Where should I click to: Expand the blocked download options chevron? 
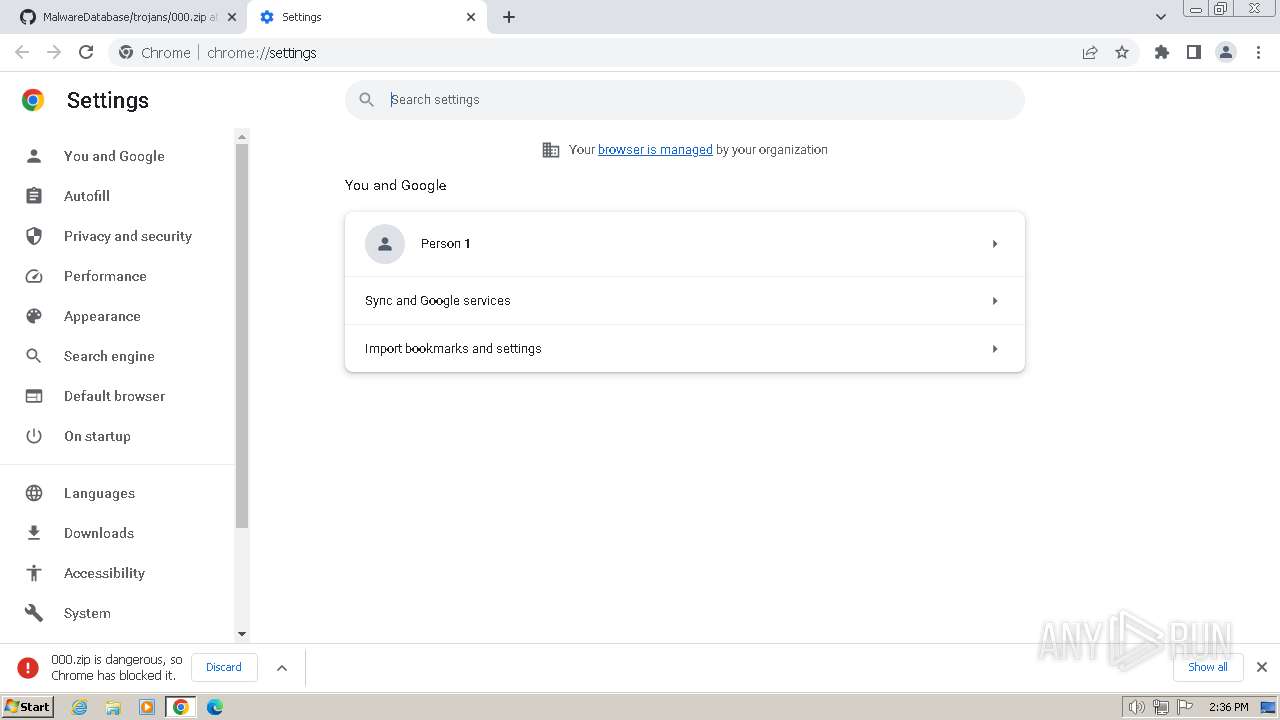282,667
